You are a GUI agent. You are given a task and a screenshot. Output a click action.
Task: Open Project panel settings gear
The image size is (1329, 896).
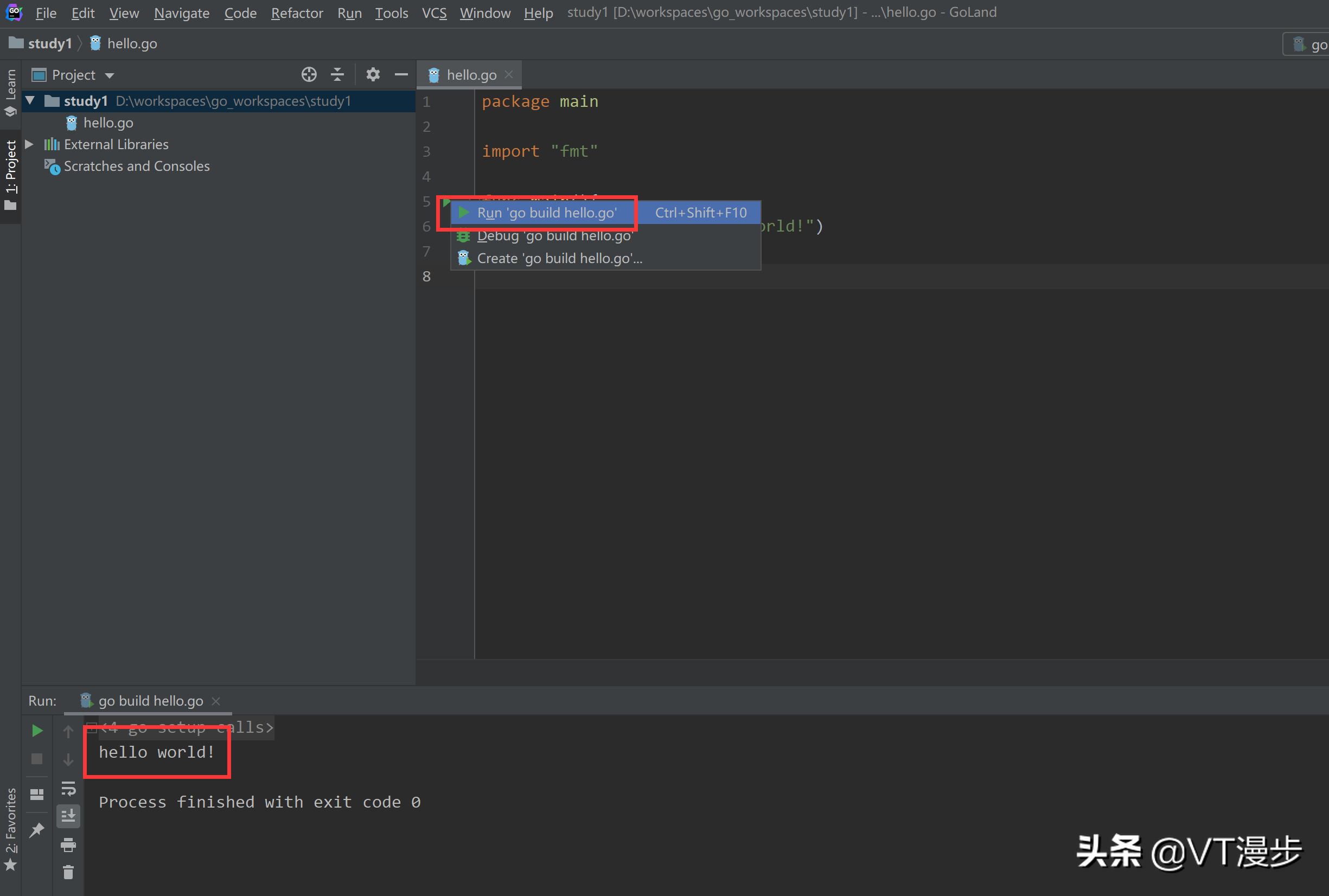[373, 75]
